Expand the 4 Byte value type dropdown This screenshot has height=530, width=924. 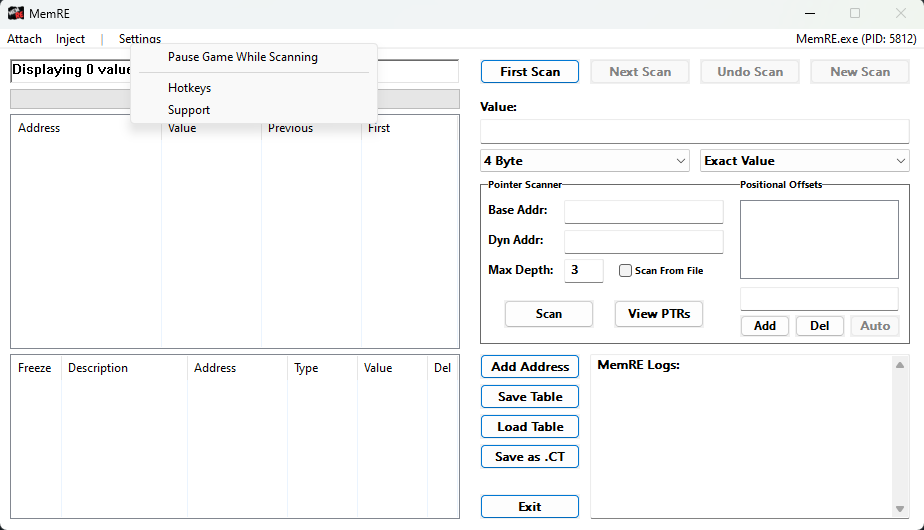(584, 161)
